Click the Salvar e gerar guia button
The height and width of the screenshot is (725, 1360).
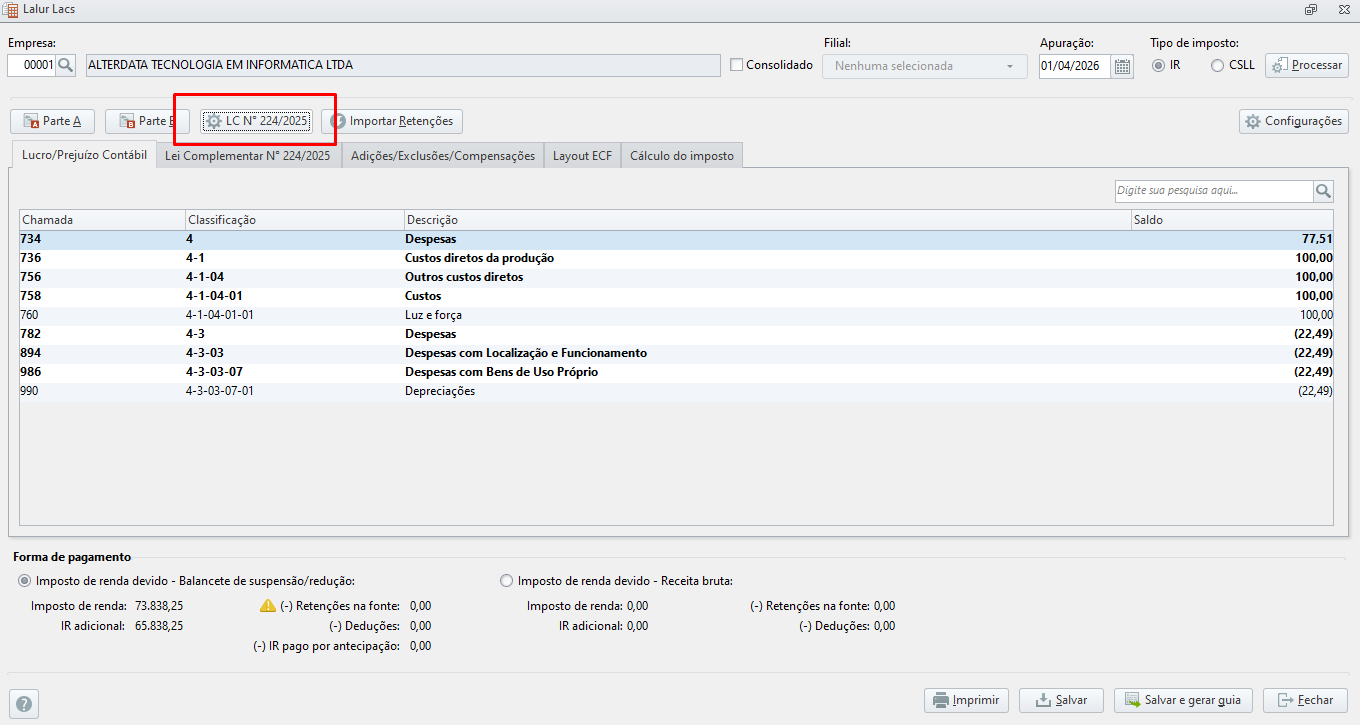click(x=1183, y=700)
